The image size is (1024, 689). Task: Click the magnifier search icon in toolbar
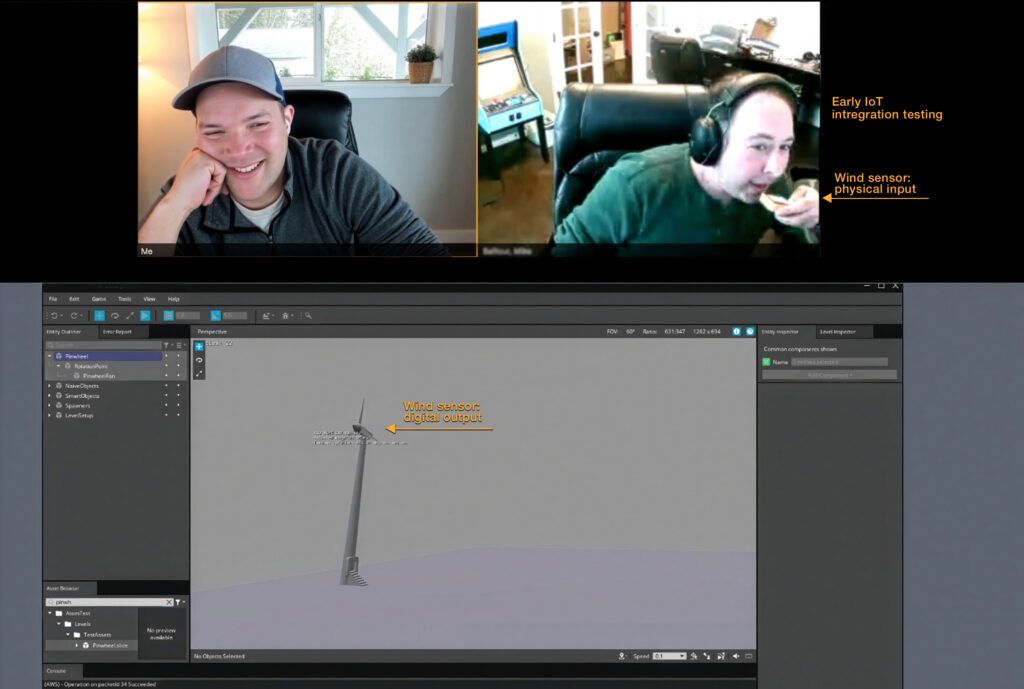click(309, 315)
